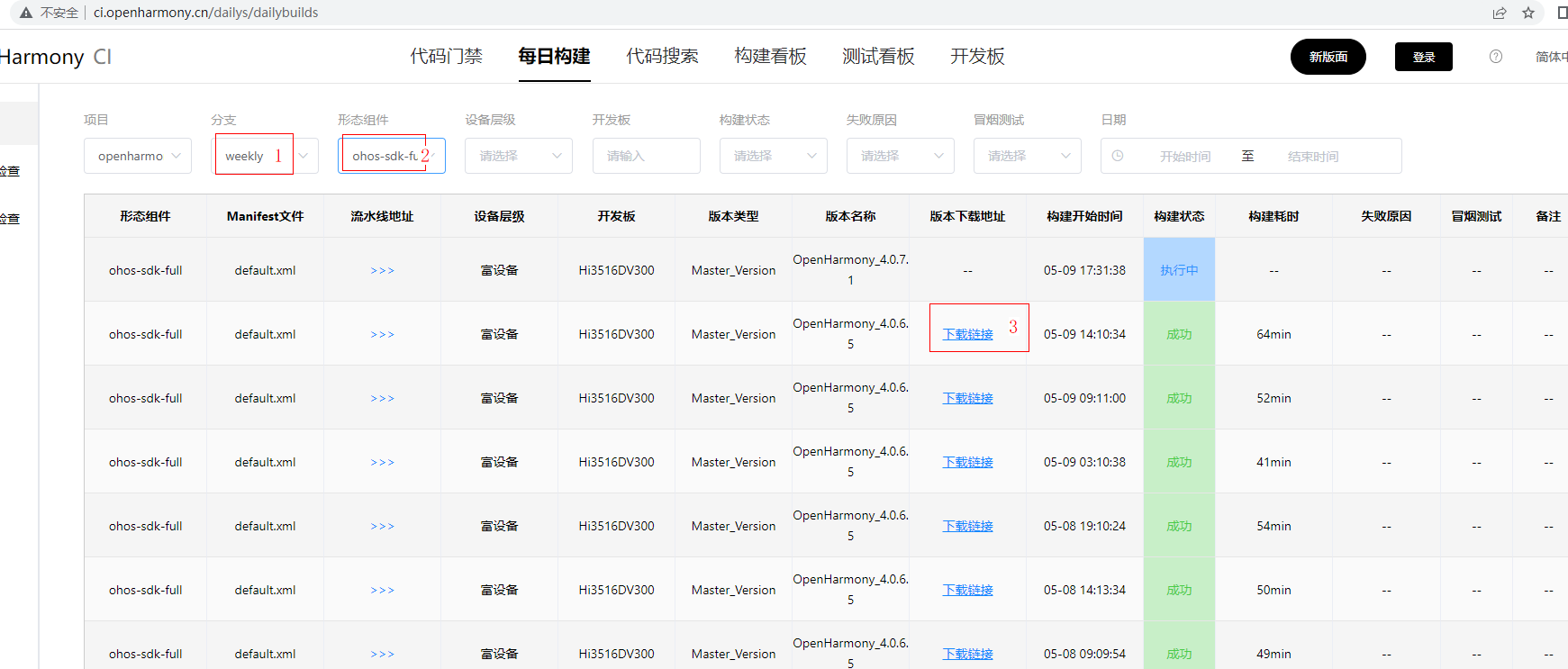
Task: Click download link for 05-09 14:10:34 build
Action: pyautogui.click(x=967, y=334)
